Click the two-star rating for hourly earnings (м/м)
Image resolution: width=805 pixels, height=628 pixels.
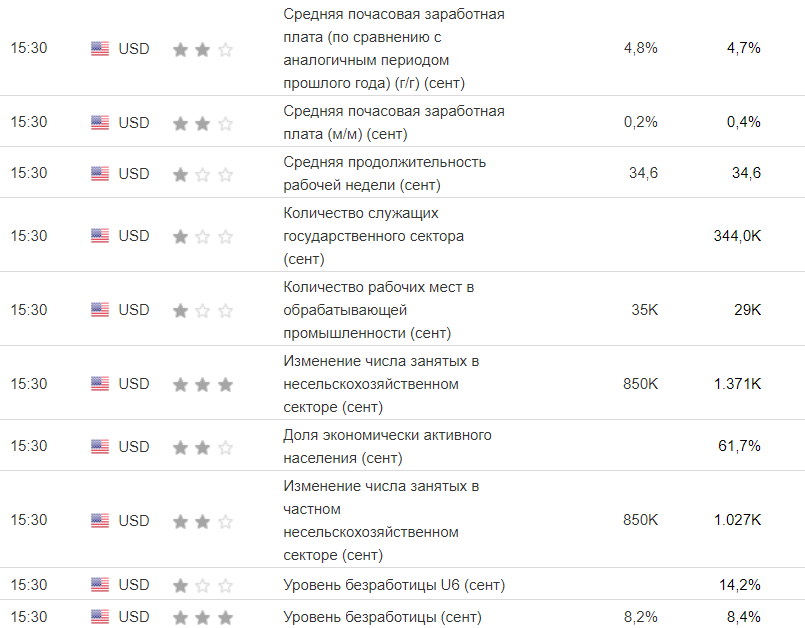(x=203, y=123)
